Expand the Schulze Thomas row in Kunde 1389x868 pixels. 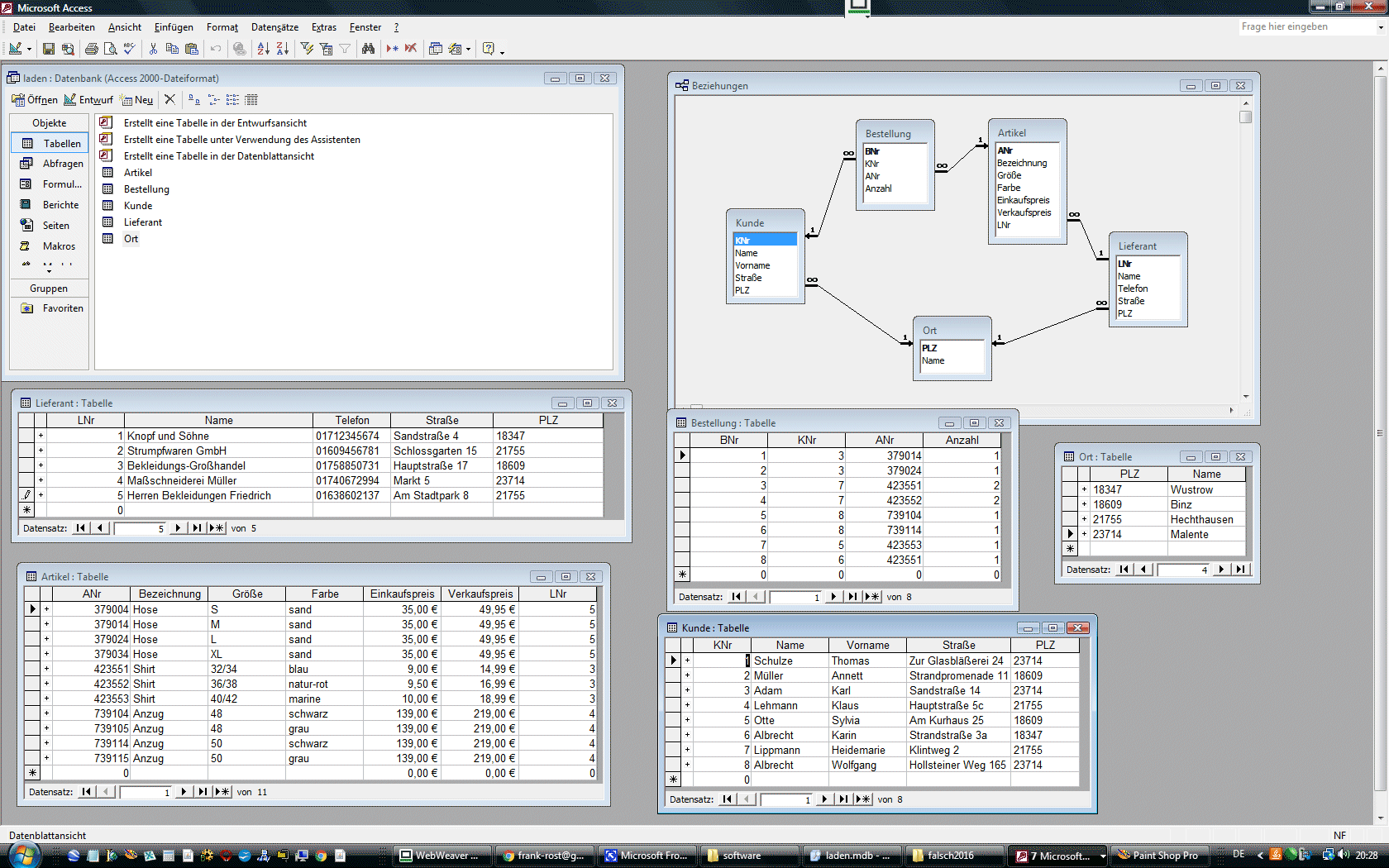click(x=687, y=661)
